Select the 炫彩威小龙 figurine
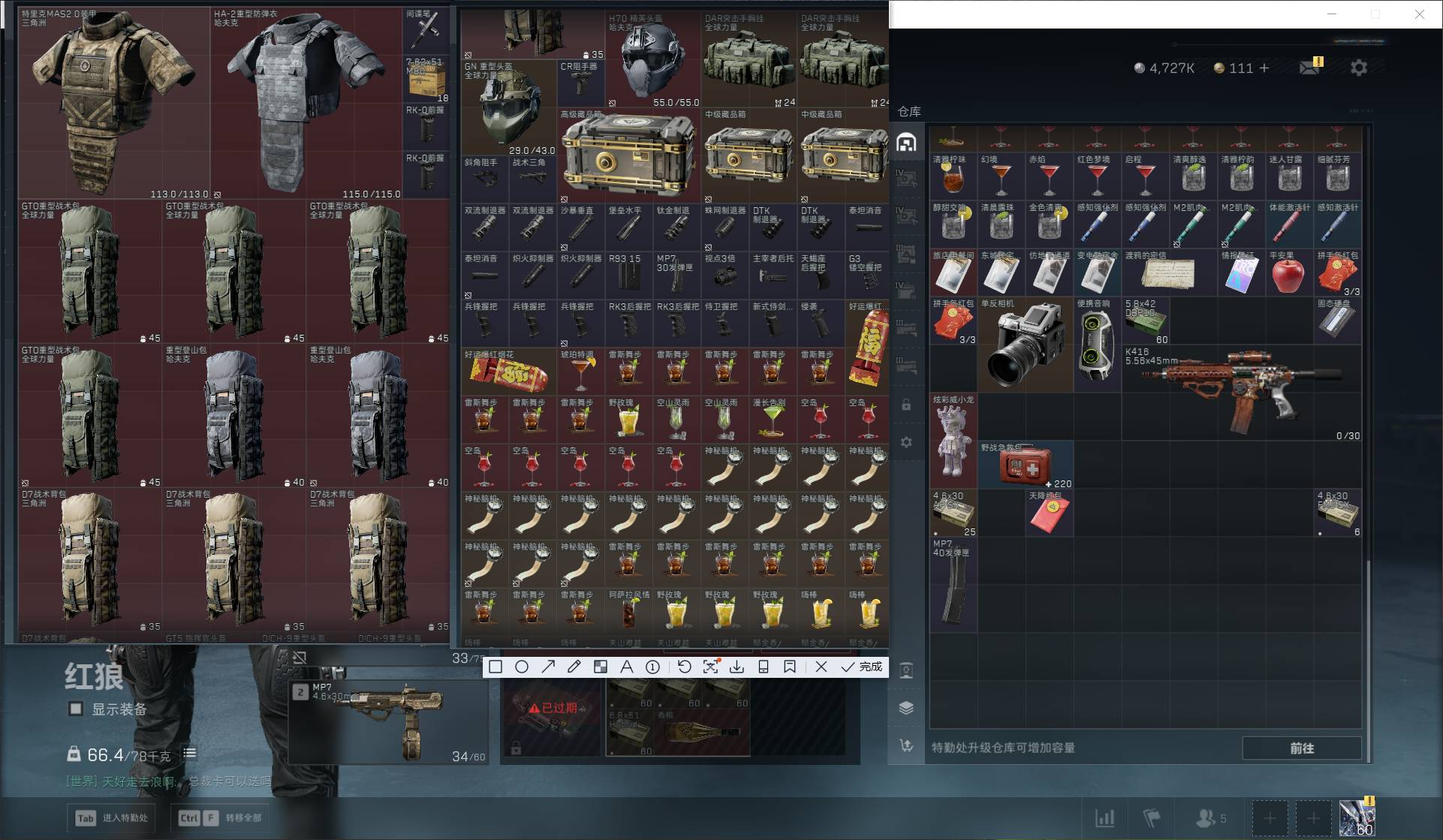Viewport: 1443px width, 840px height. click(x=953, y=441)
